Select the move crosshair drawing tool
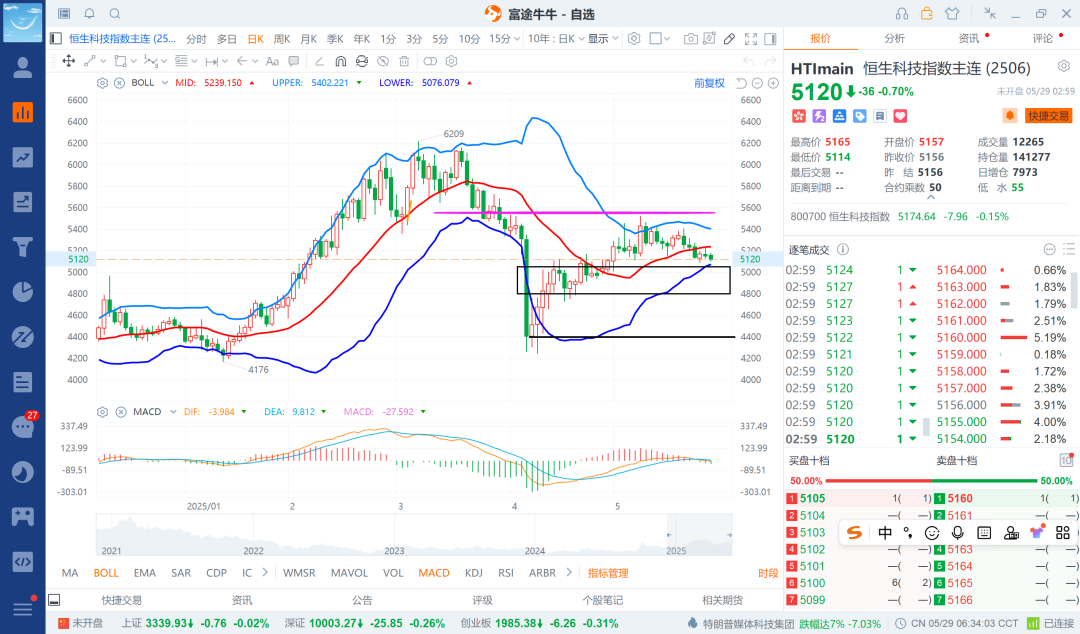Viewport: 1080px width, 634px height. pyautogui.click(x=69, y=61)
